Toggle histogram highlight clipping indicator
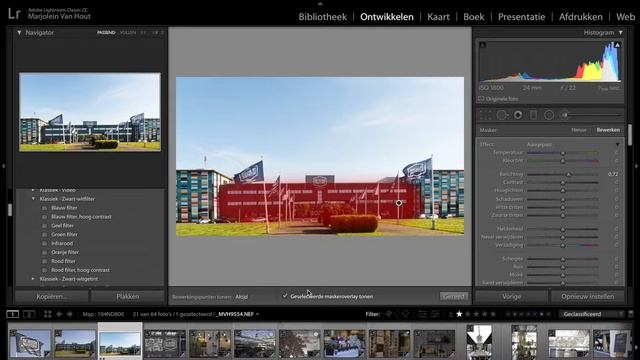 (x=618, y=45)
